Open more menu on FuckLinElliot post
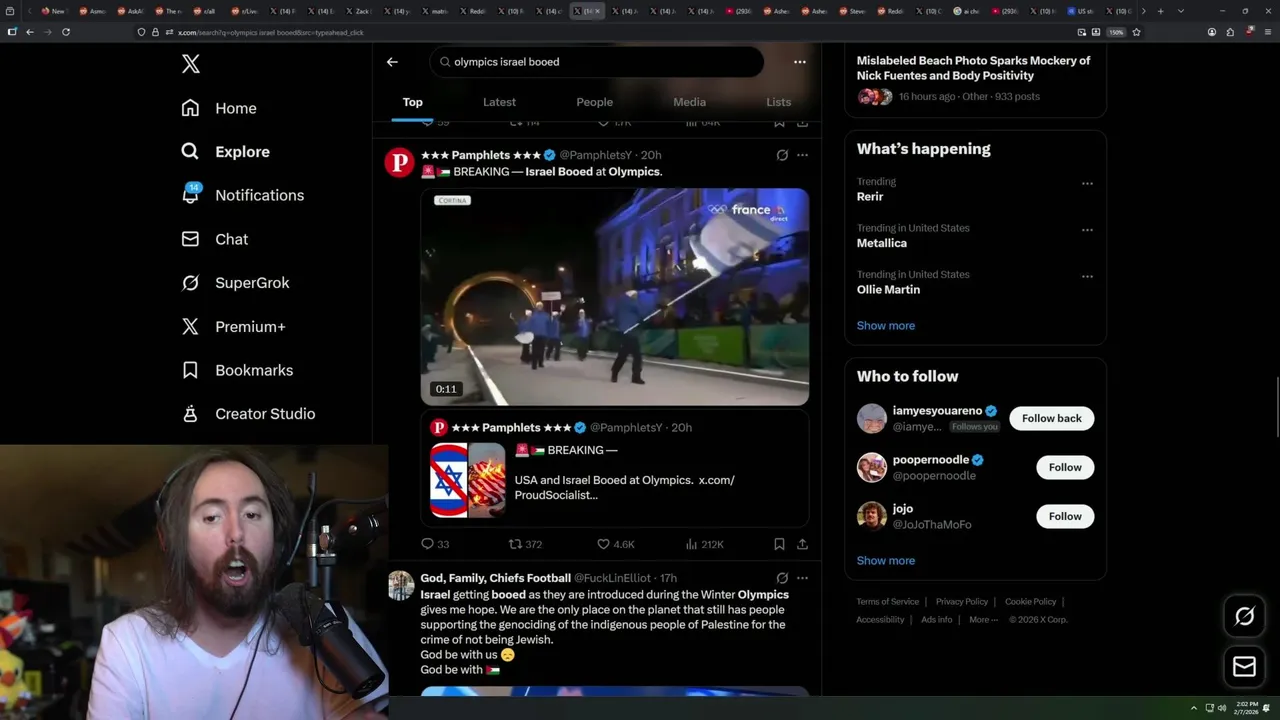Viewport: 1280px width, 720px height. [802, 578]
